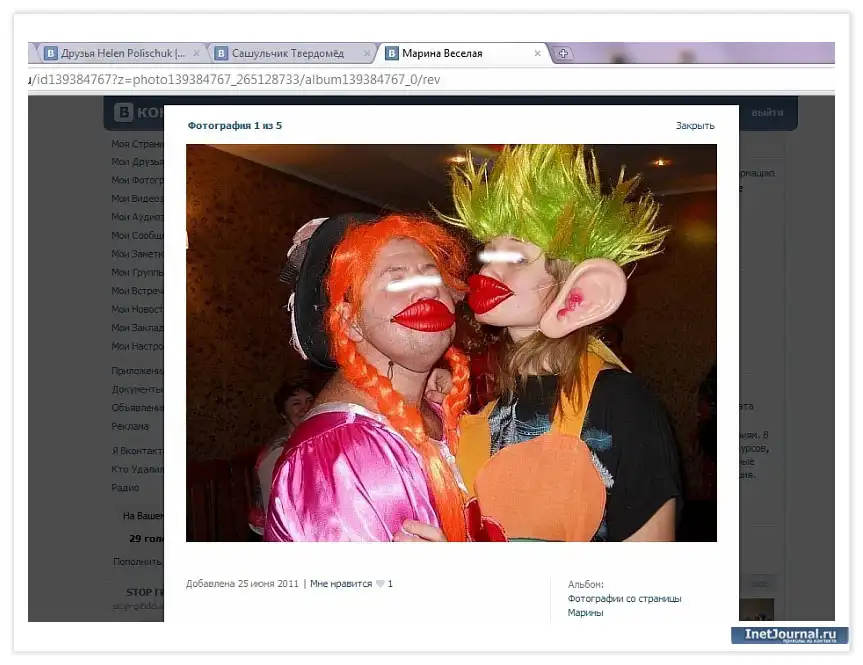Open 'Мои Закладки' in the left menu
Viewport: 863px width, 665px height.
click(137, 328)
